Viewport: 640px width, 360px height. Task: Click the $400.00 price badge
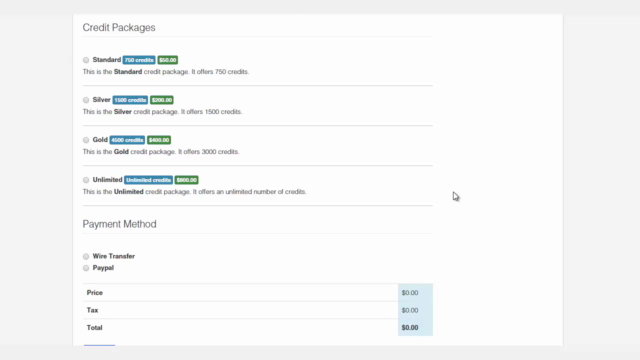click(159, 140)
